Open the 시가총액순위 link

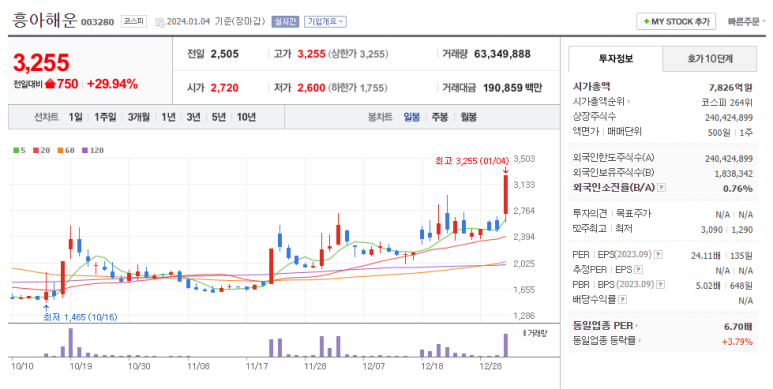pyautogui.click(x=601, y=102)
